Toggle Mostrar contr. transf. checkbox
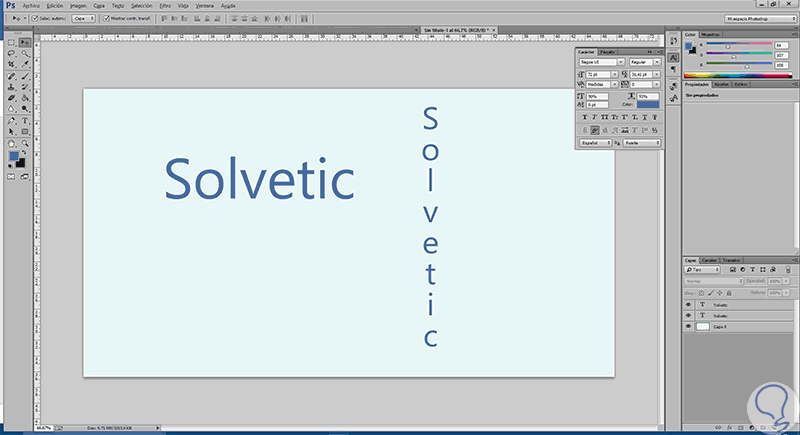 [107, 18]
